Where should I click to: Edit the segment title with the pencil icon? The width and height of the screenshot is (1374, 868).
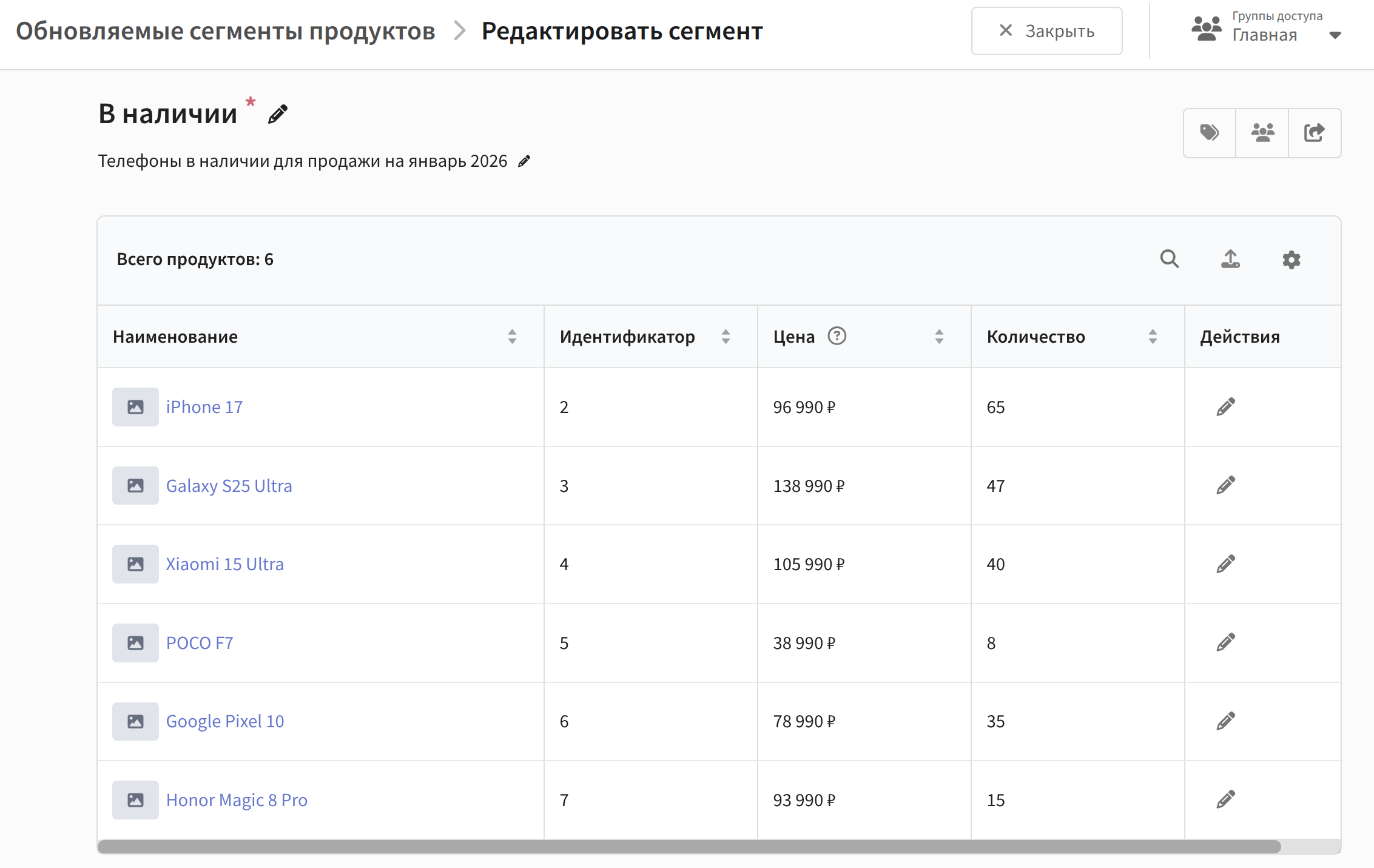click(278, 114)
